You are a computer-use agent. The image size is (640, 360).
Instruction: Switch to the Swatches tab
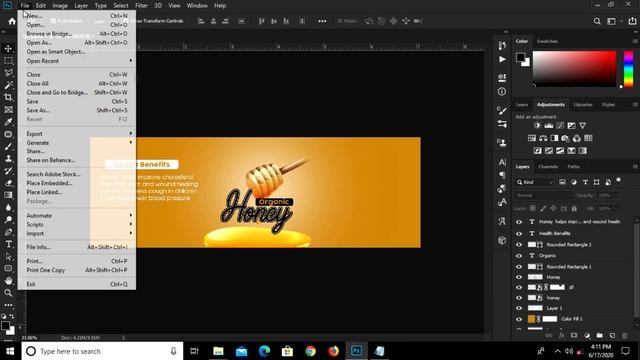[547, 41]
